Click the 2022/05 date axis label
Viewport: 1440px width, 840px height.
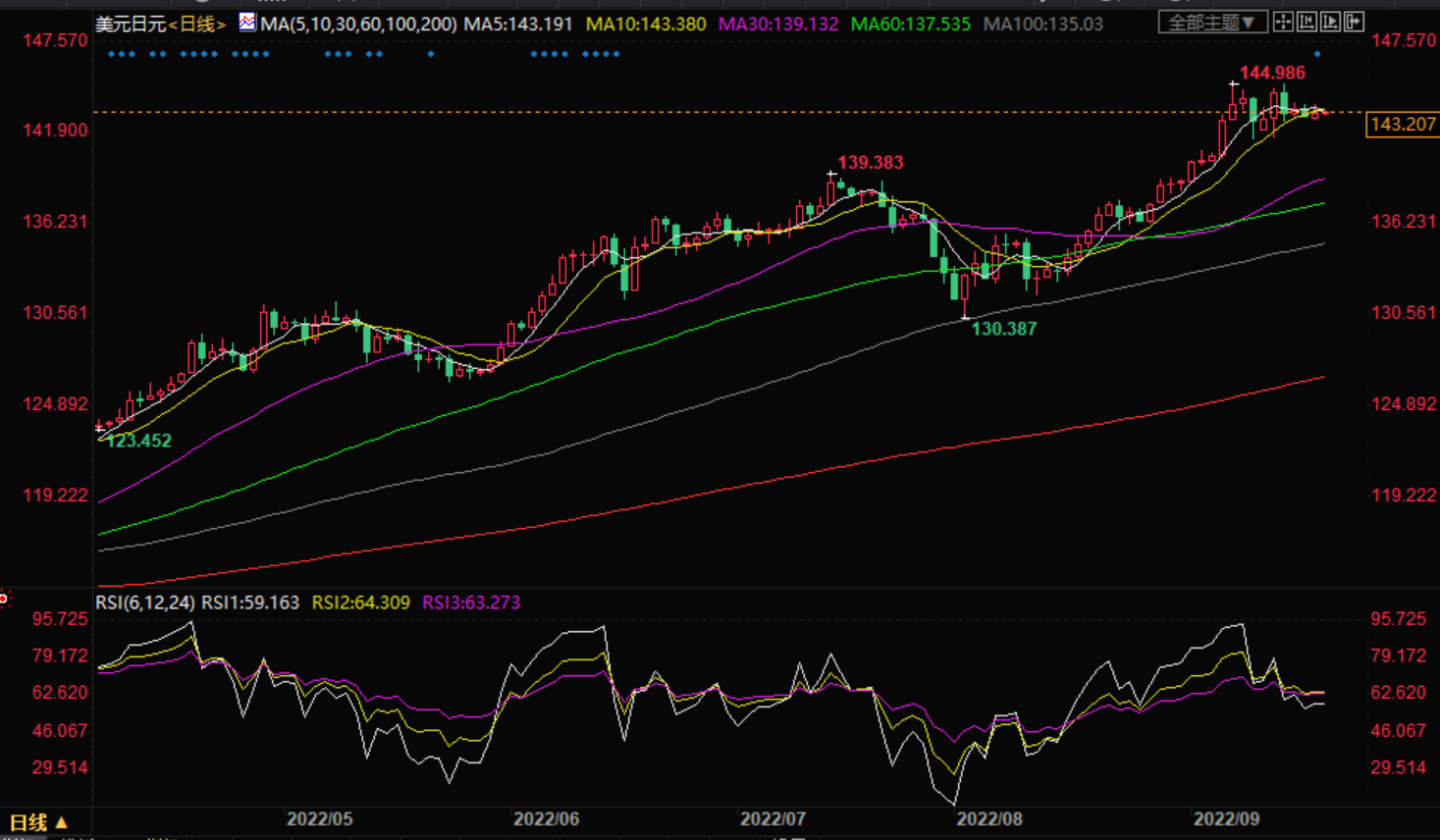pos(319,818)
